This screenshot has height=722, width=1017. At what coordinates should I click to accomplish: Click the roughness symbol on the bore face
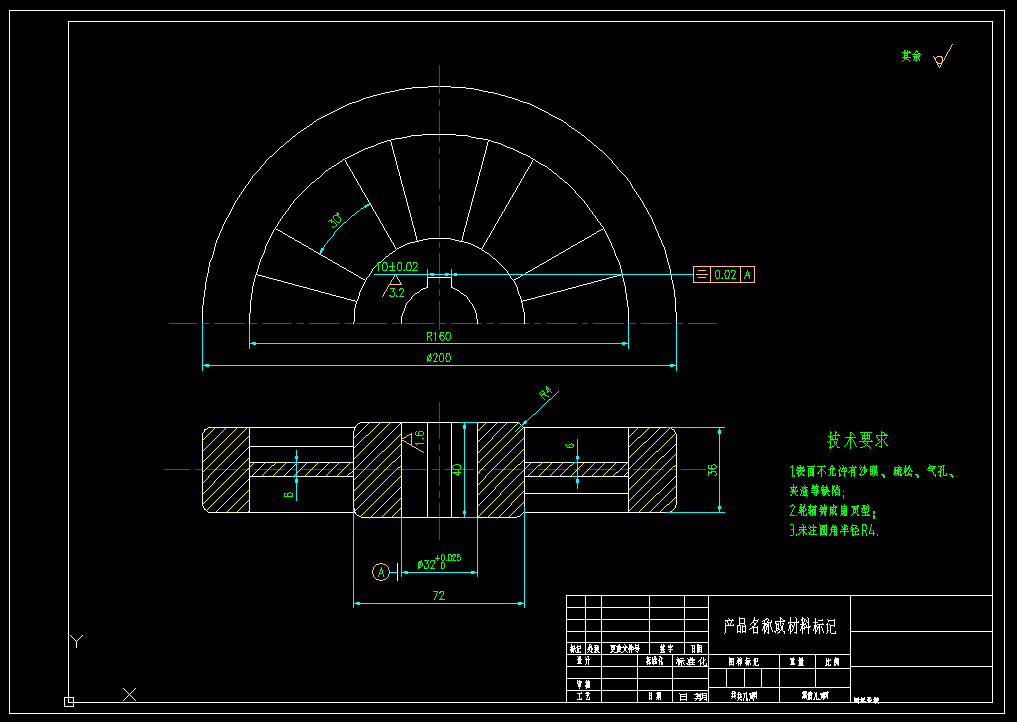[410, 440]
